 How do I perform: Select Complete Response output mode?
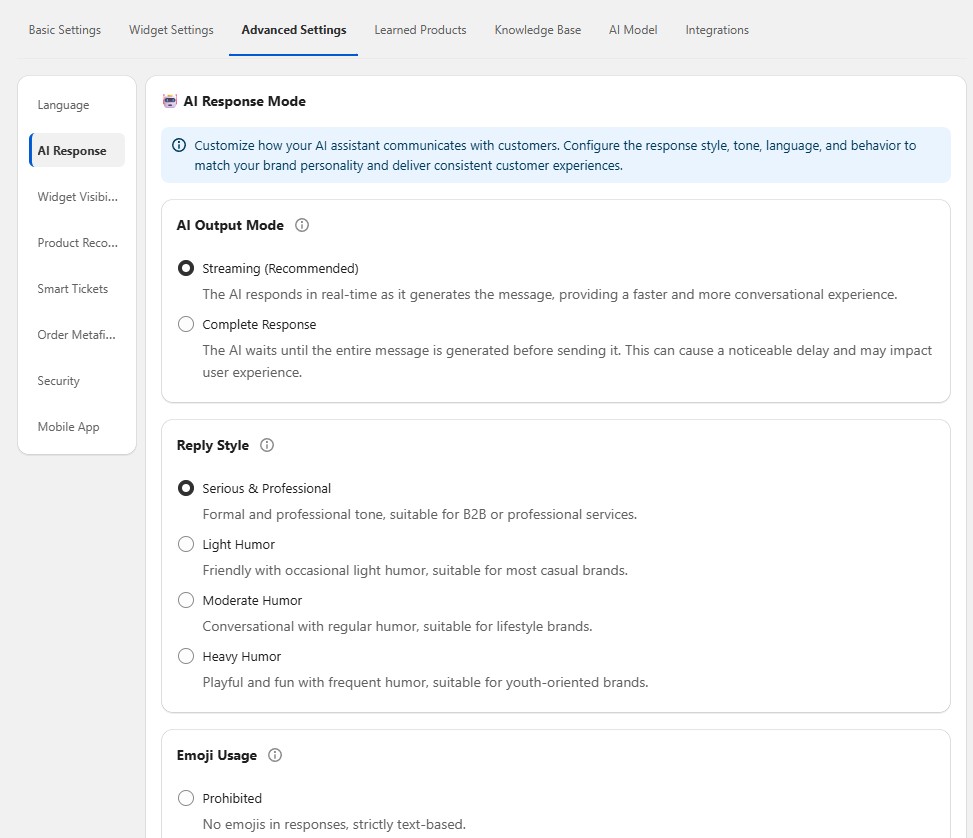click(186, 325)
